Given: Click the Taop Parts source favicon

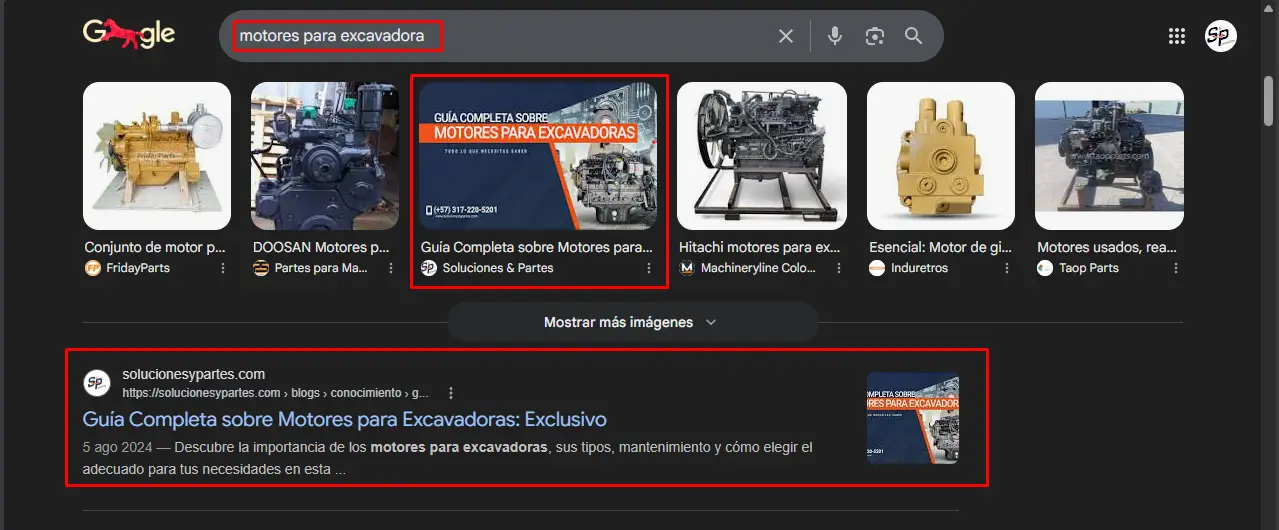Looking at the screenshot, I should (x=1045, y=268).
